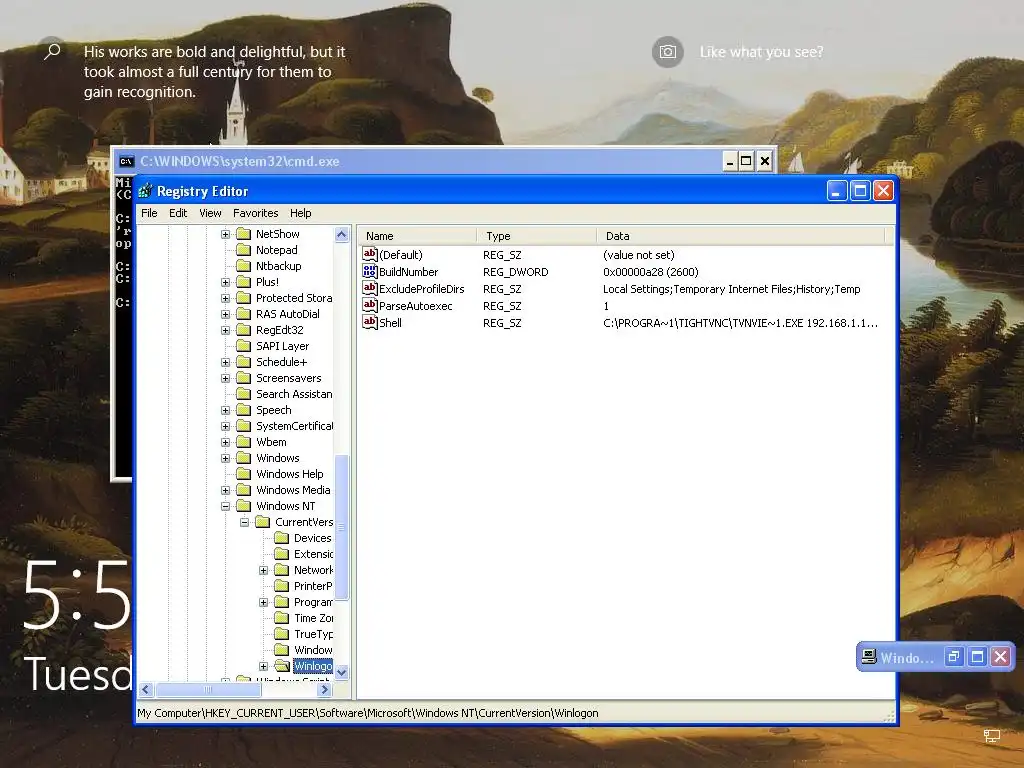Viewport: 1024px width, 768px height.
Task: Click the cmd.exe title bar icon
Action: 126,161
